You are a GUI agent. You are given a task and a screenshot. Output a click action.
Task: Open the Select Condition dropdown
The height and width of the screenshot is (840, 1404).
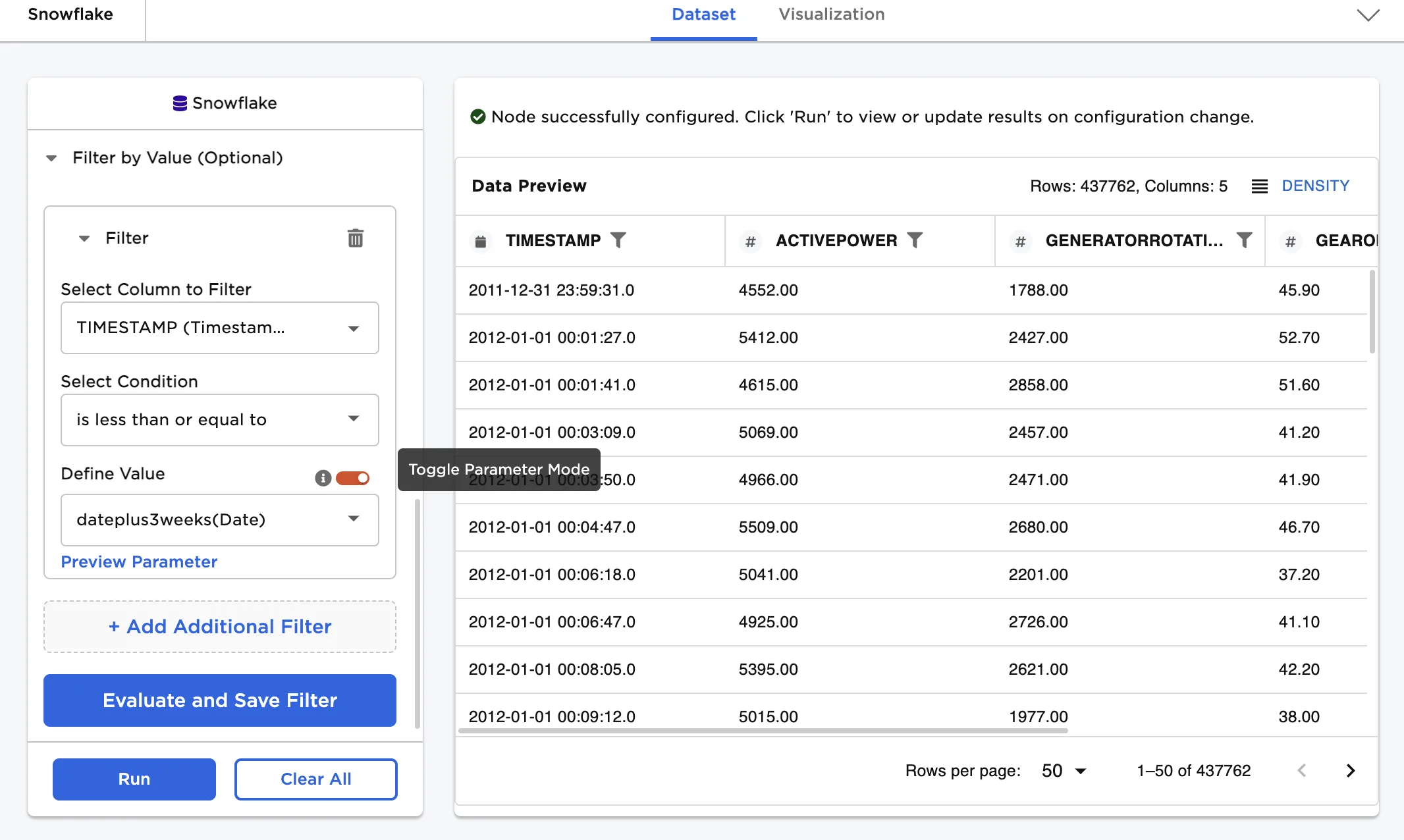tap(219, 420)
